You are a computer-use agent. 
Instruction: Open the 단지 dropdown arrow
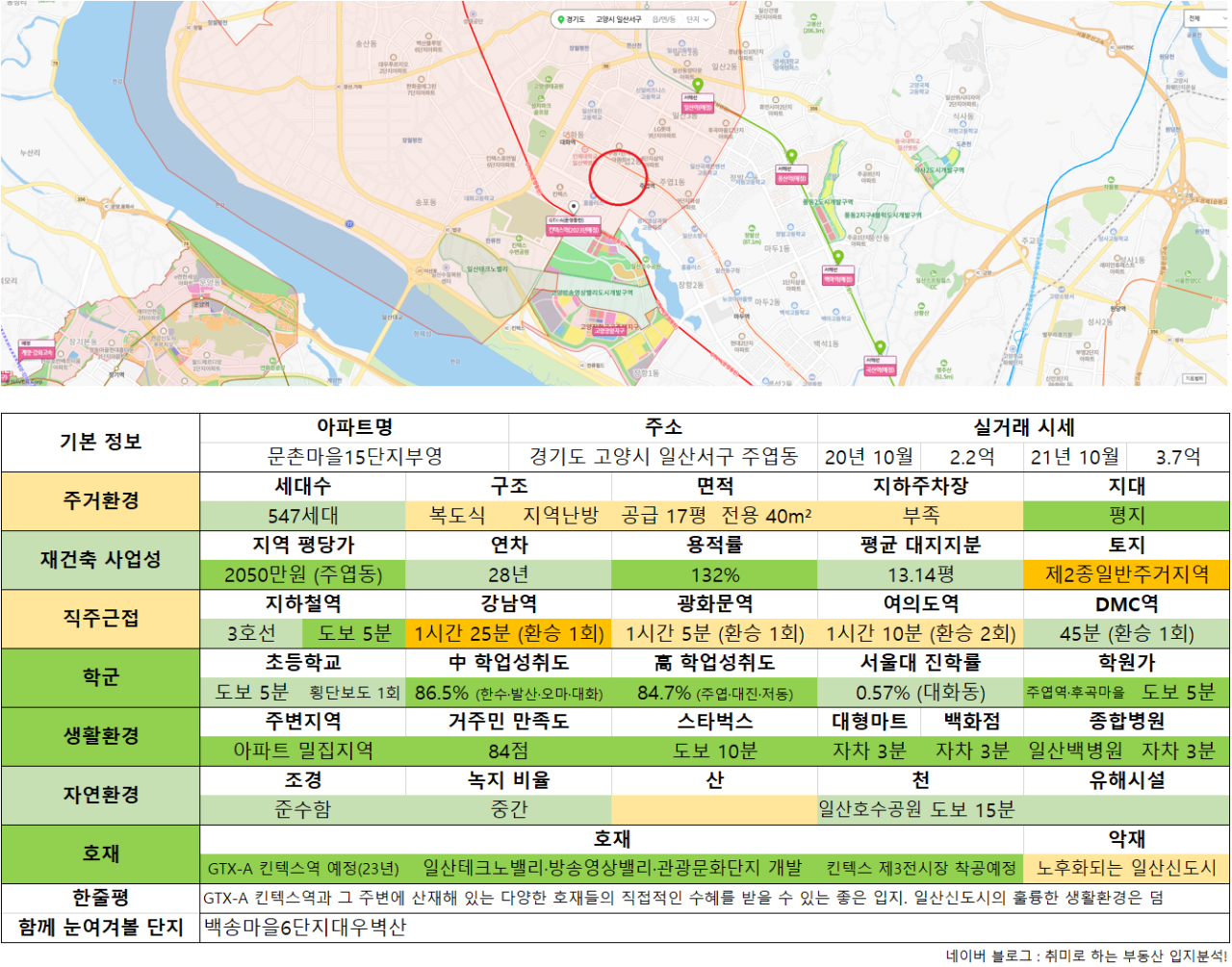click(706, 19)
